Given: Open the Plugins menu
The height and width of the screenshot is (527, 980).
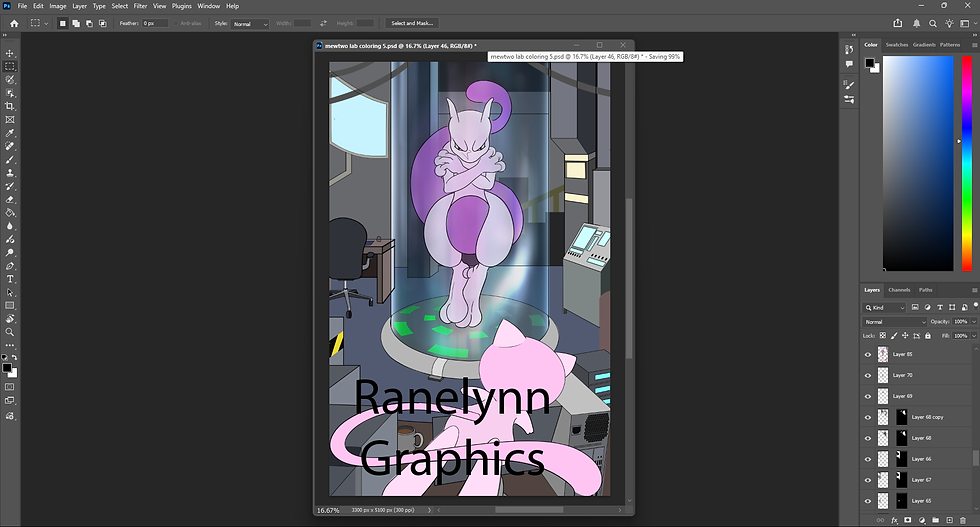Looking at the screenshot, I should coord(181,6).
